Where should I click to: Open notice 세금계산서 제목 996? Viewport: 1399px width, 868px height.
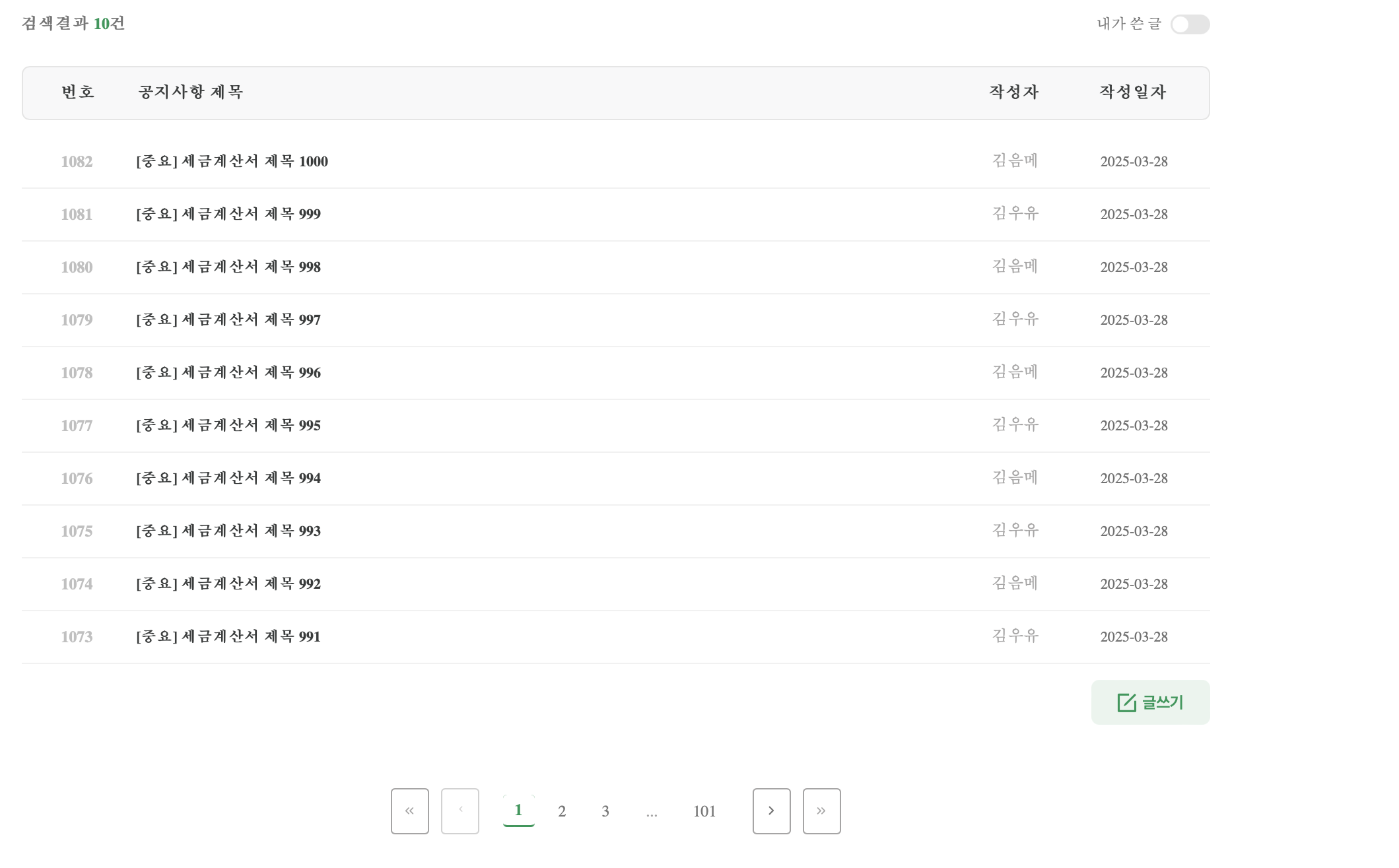pos(228,373)
